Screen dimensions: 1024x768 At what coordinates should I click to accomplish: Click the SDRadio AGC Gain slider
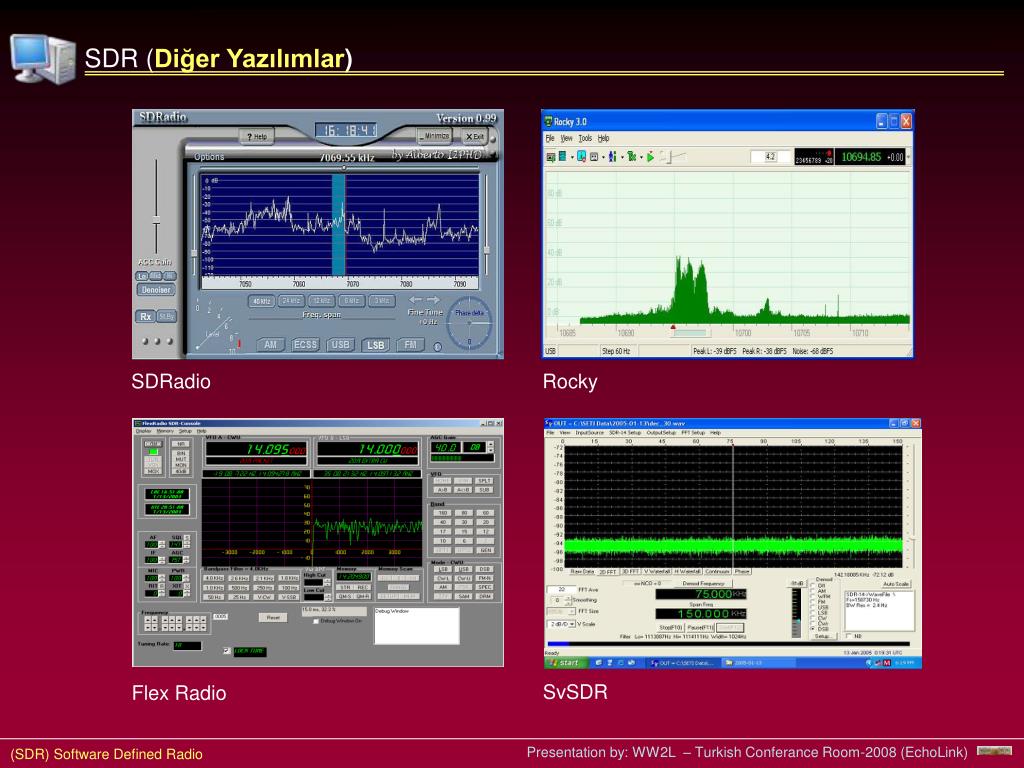(x=156, y=222)
